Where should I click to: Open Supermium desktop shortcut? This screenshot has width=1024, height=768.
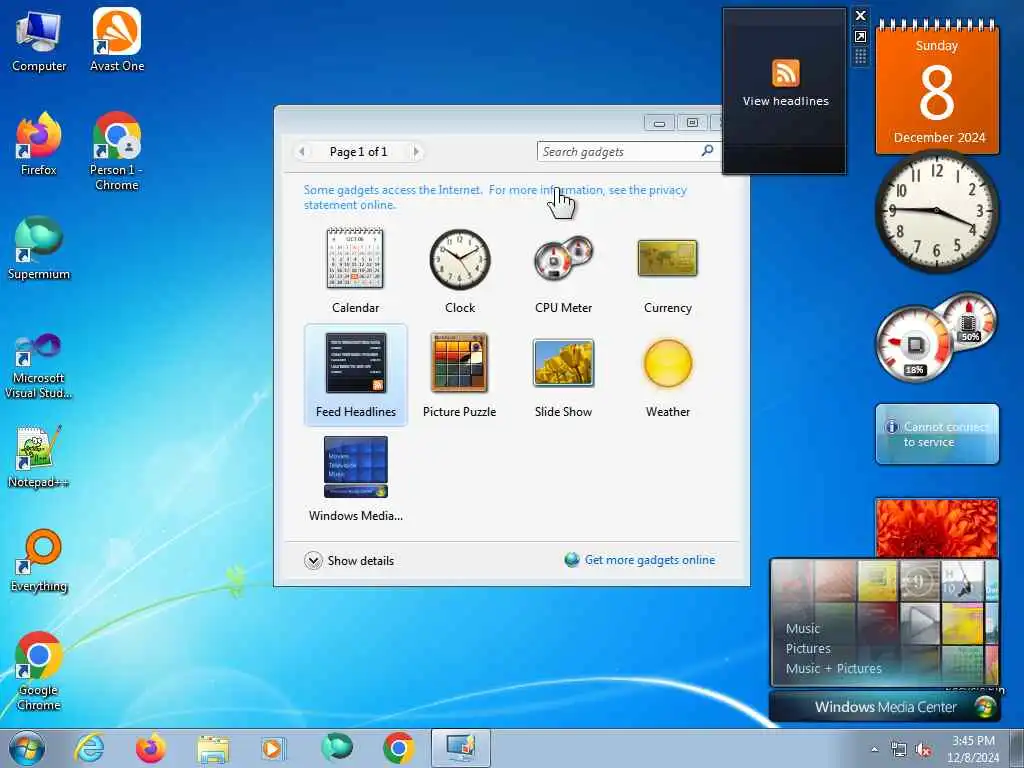pos(39,249)
